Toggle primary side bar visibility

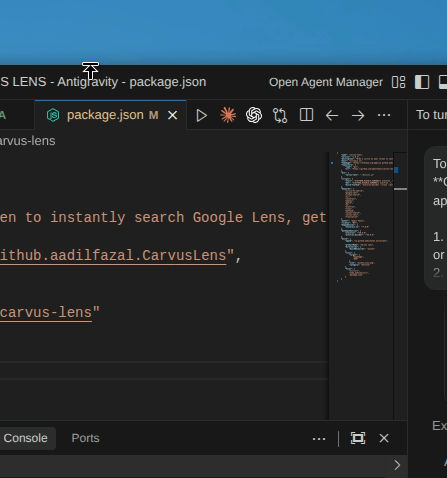pyautogui.click(x=422, y=82)
